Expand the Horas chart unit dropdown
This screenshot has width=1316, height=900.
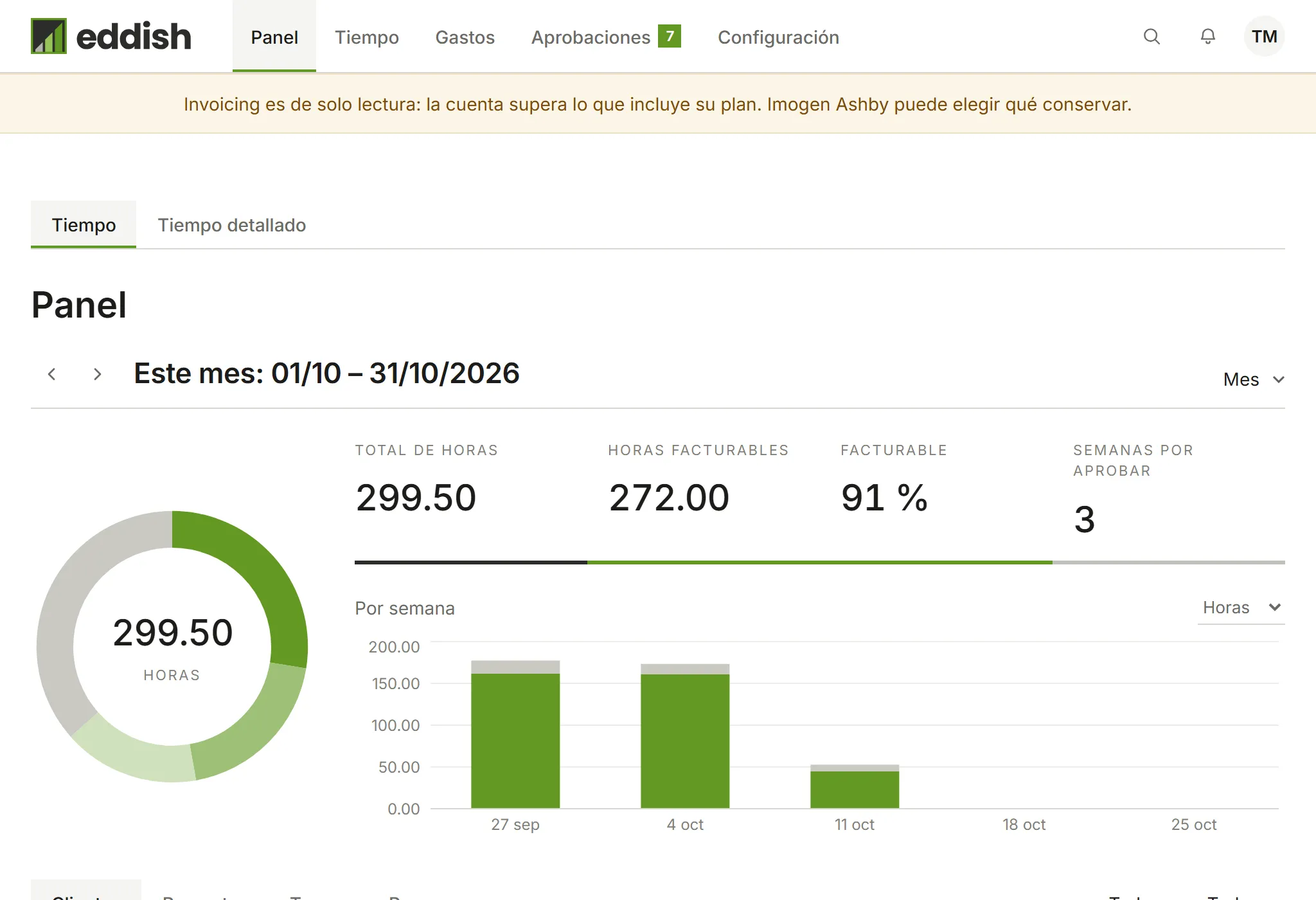point(1241,607)
